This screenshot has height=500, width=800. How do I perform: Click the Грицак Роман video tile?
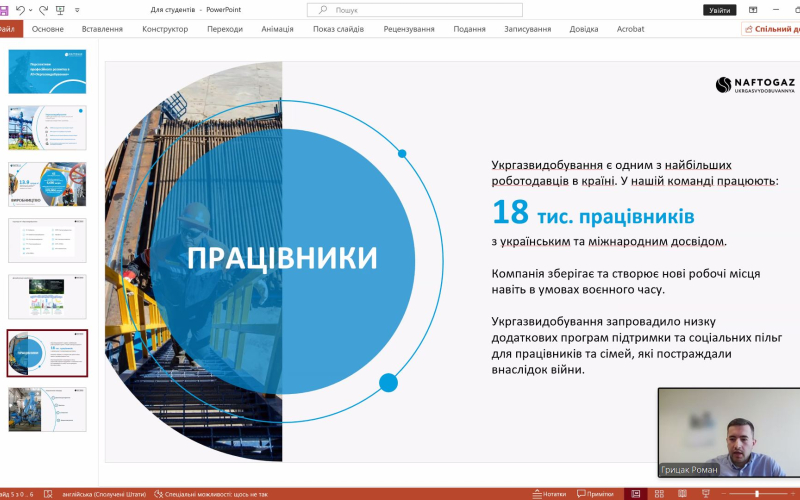coord(729,433)
